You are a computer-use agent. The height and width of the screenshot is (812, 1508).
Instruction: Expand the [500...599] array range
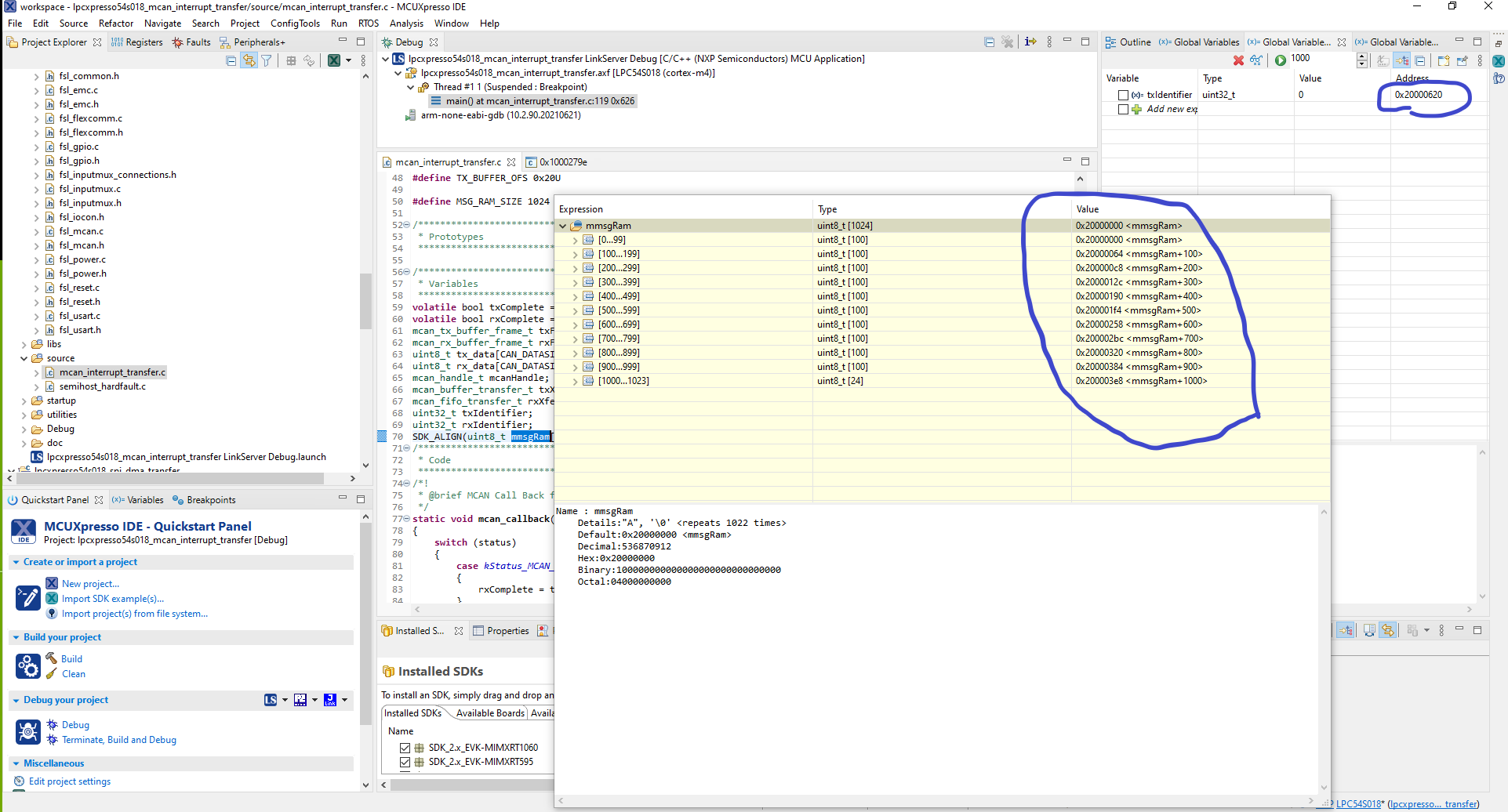click(575, 310)
